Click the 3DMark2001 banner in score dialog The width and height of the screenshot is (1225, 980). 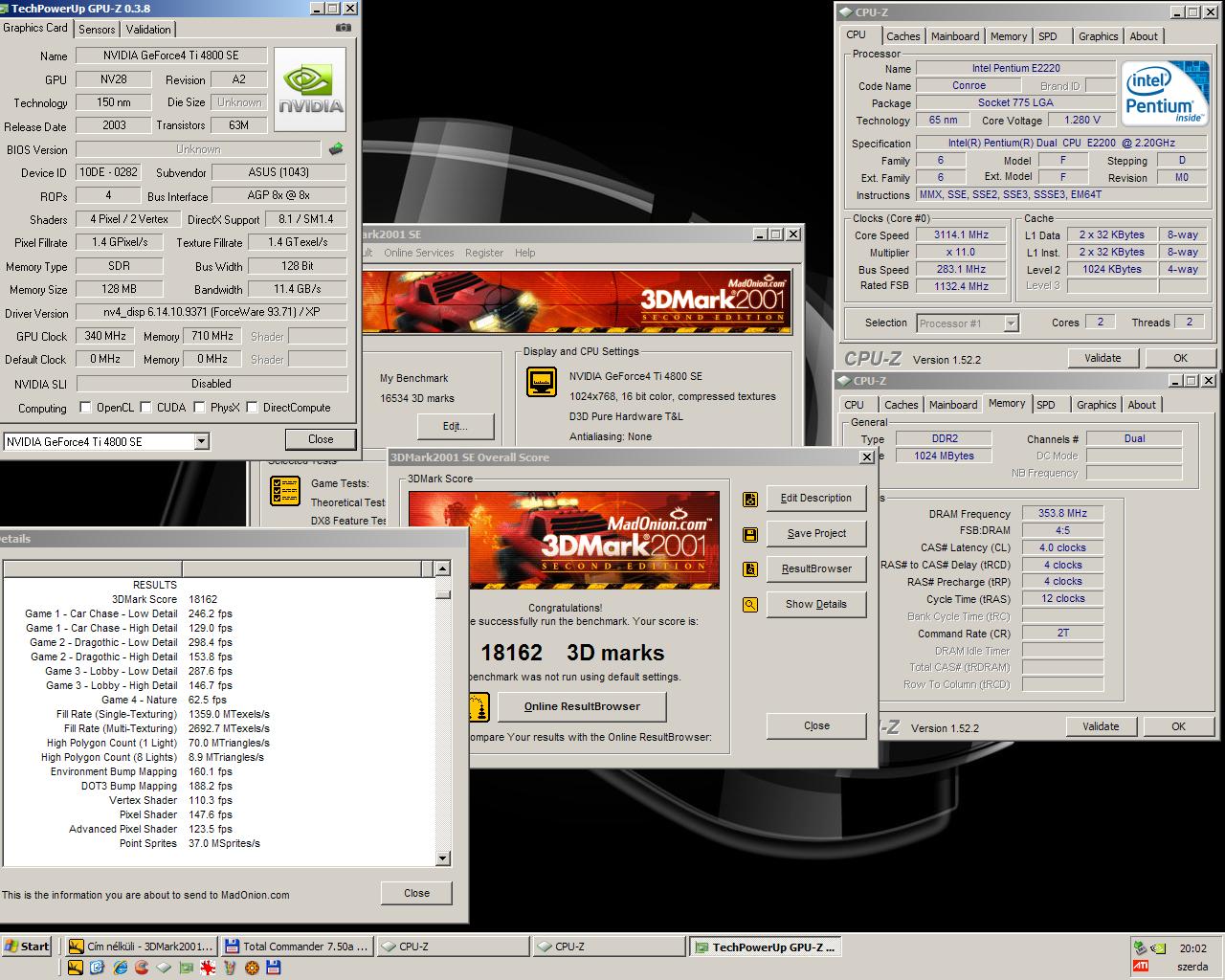coord(564,542)
